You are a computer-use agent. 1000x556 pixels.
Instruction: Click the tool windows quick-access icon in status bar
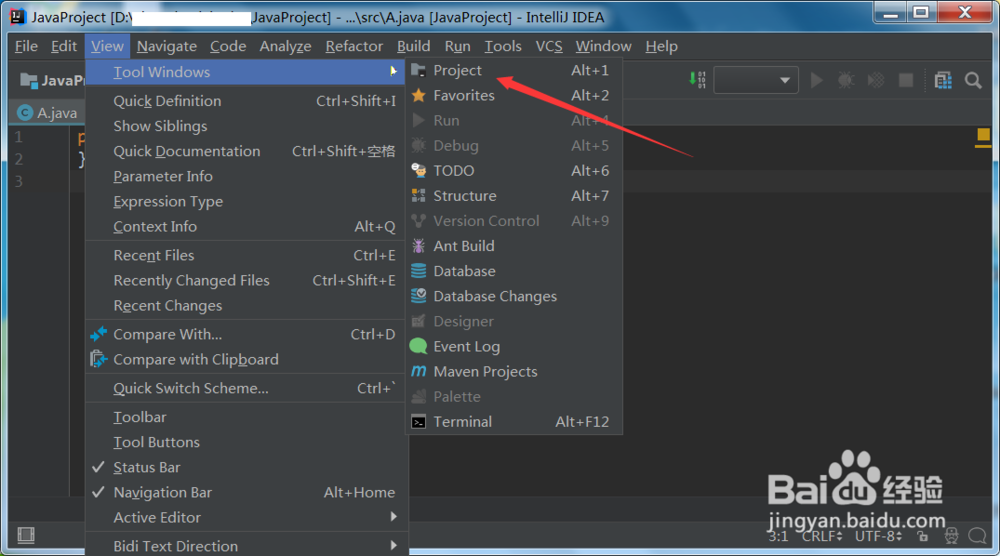(x=26, y=535)
